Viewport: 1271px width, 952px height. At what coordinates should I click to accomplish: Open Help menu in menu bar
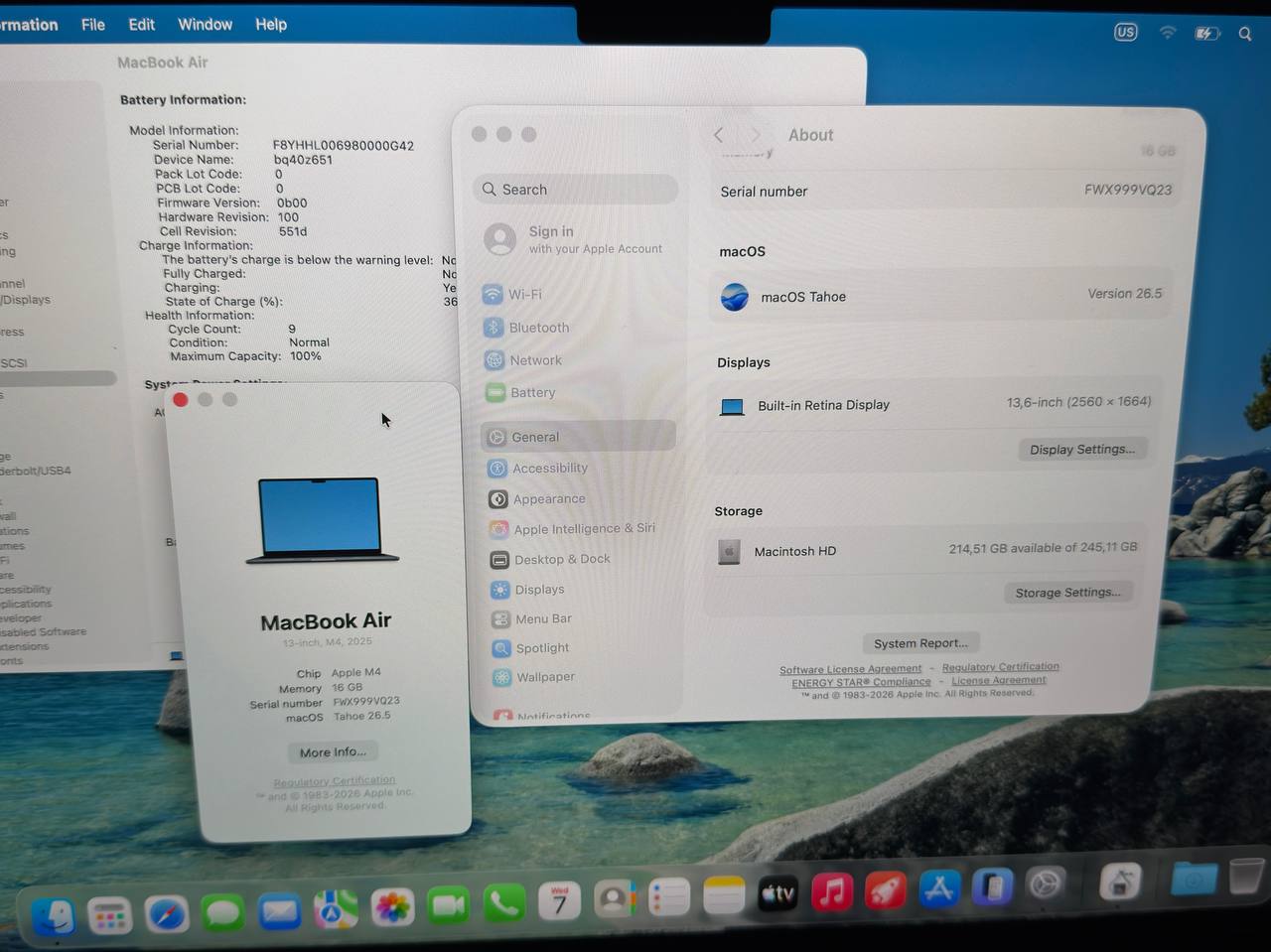coord(271,24)
